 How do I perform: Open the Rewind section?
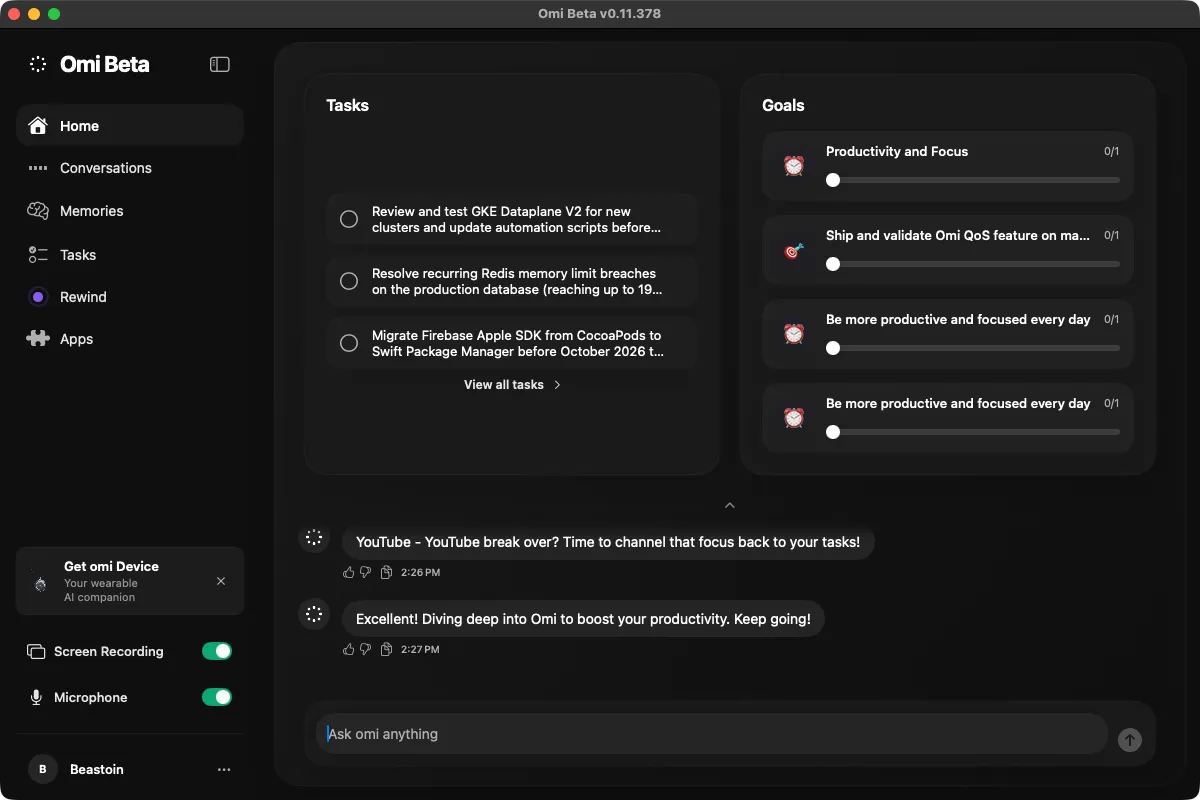point(130,297)
